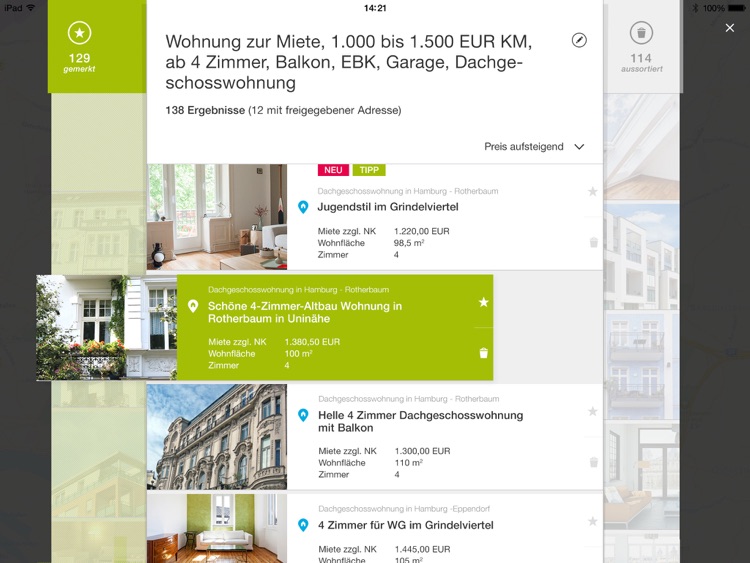
Task: Show map pin for Schöne 4-Zimmer-Altbau Wohnung
Action: click(193, 306)
